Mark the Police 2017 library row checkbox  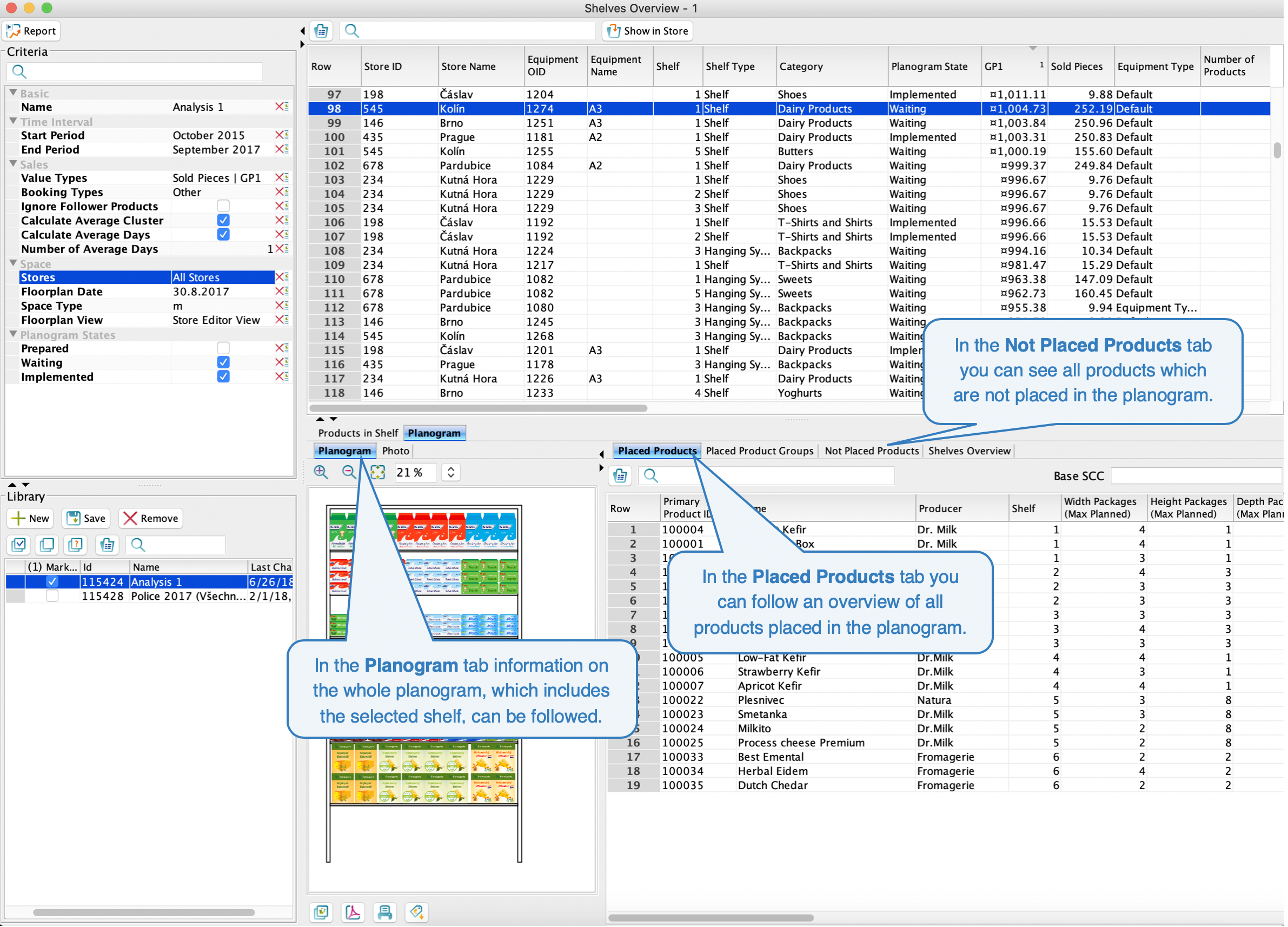click(x=52, y=597)
